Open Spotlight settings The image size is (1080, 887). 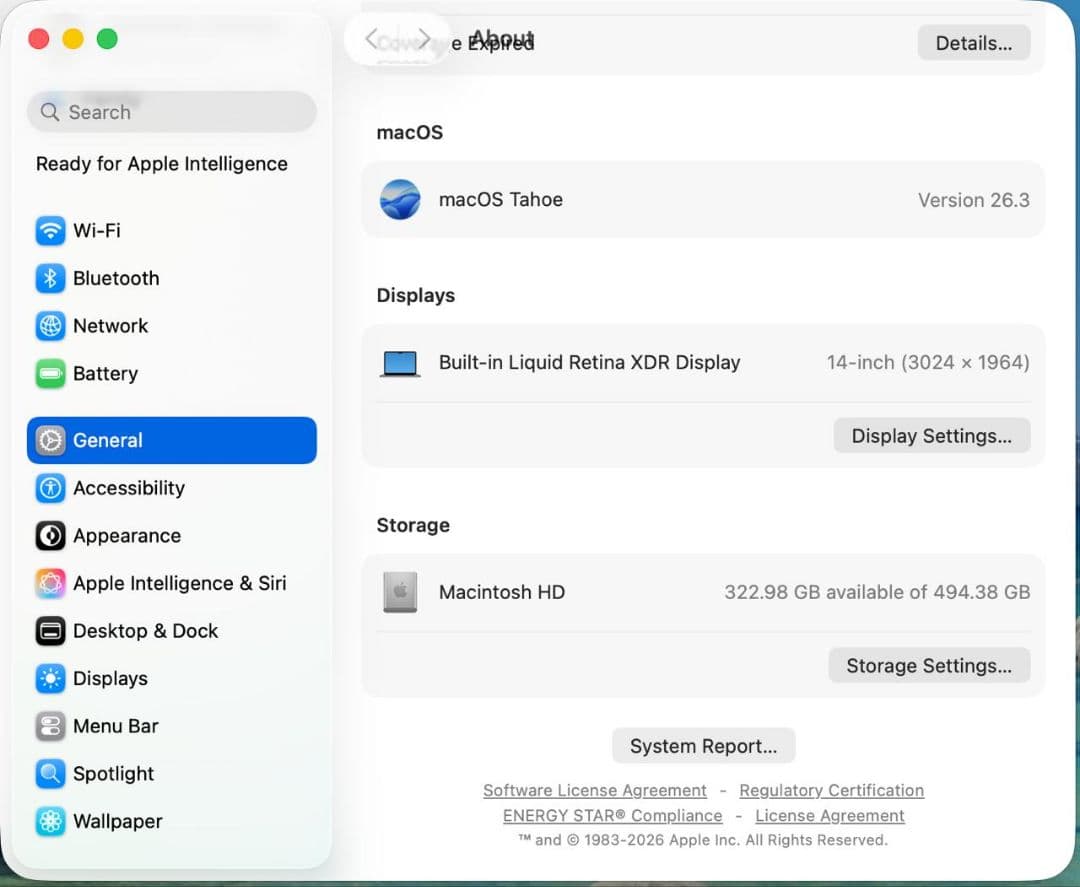(x=50, y=773)
